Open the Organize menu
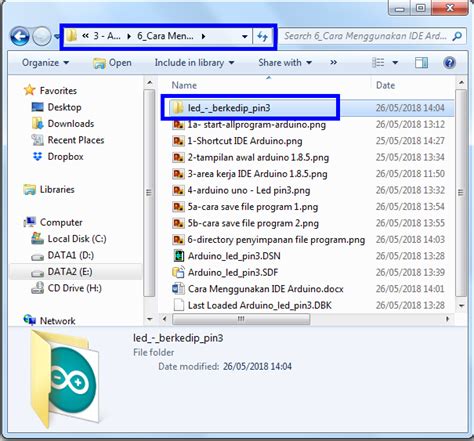The image size is (474, 441). [45, 63]
